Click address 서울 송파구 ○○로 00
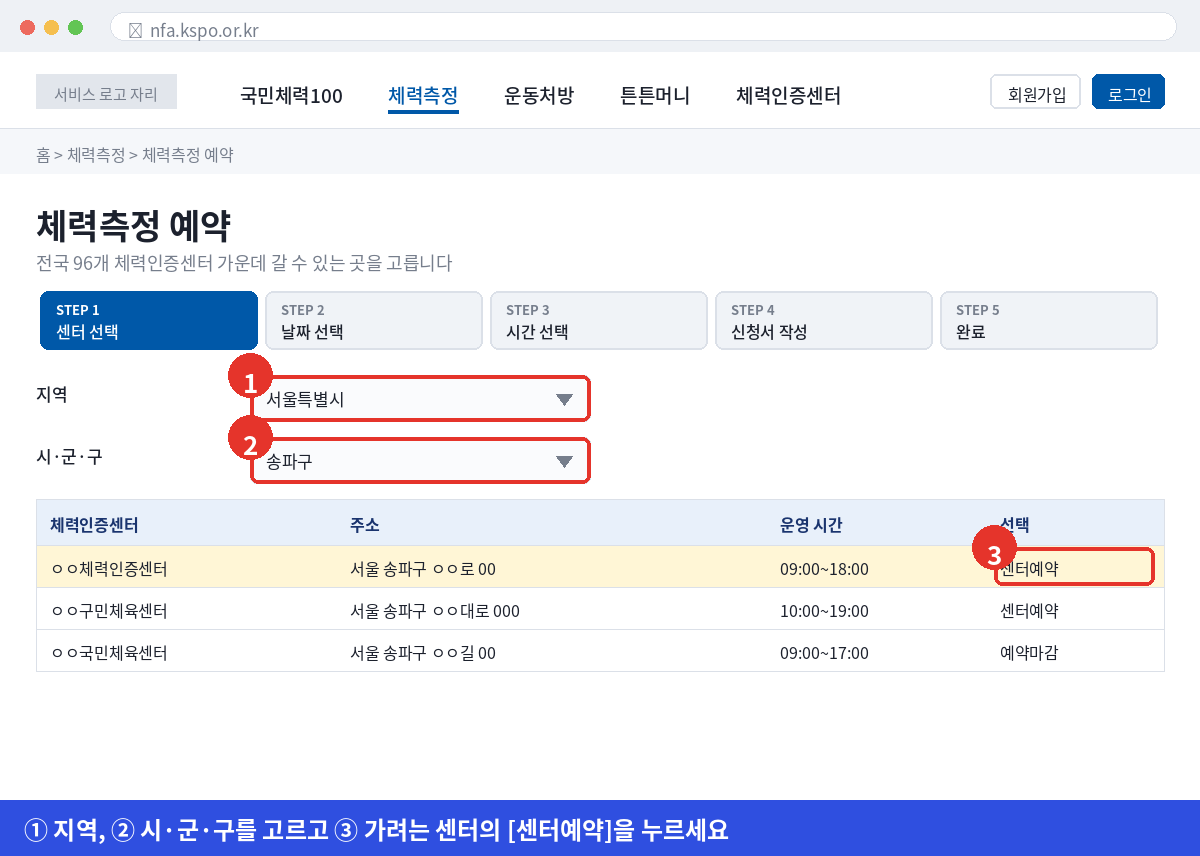This screenshot has height=856, width=1200. (423, 568)
